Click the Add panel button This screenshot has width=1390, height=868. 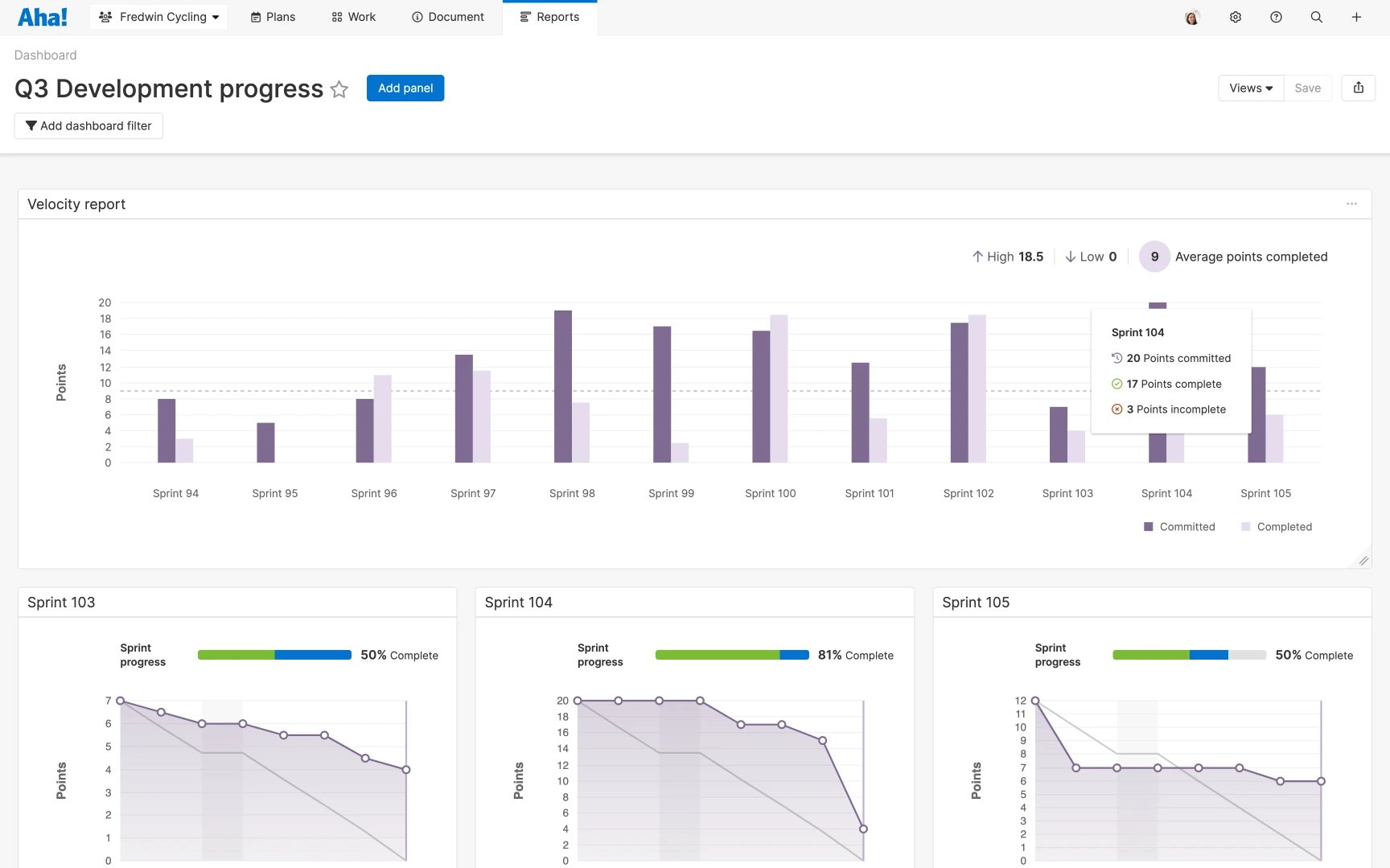[x=405, y=88]
